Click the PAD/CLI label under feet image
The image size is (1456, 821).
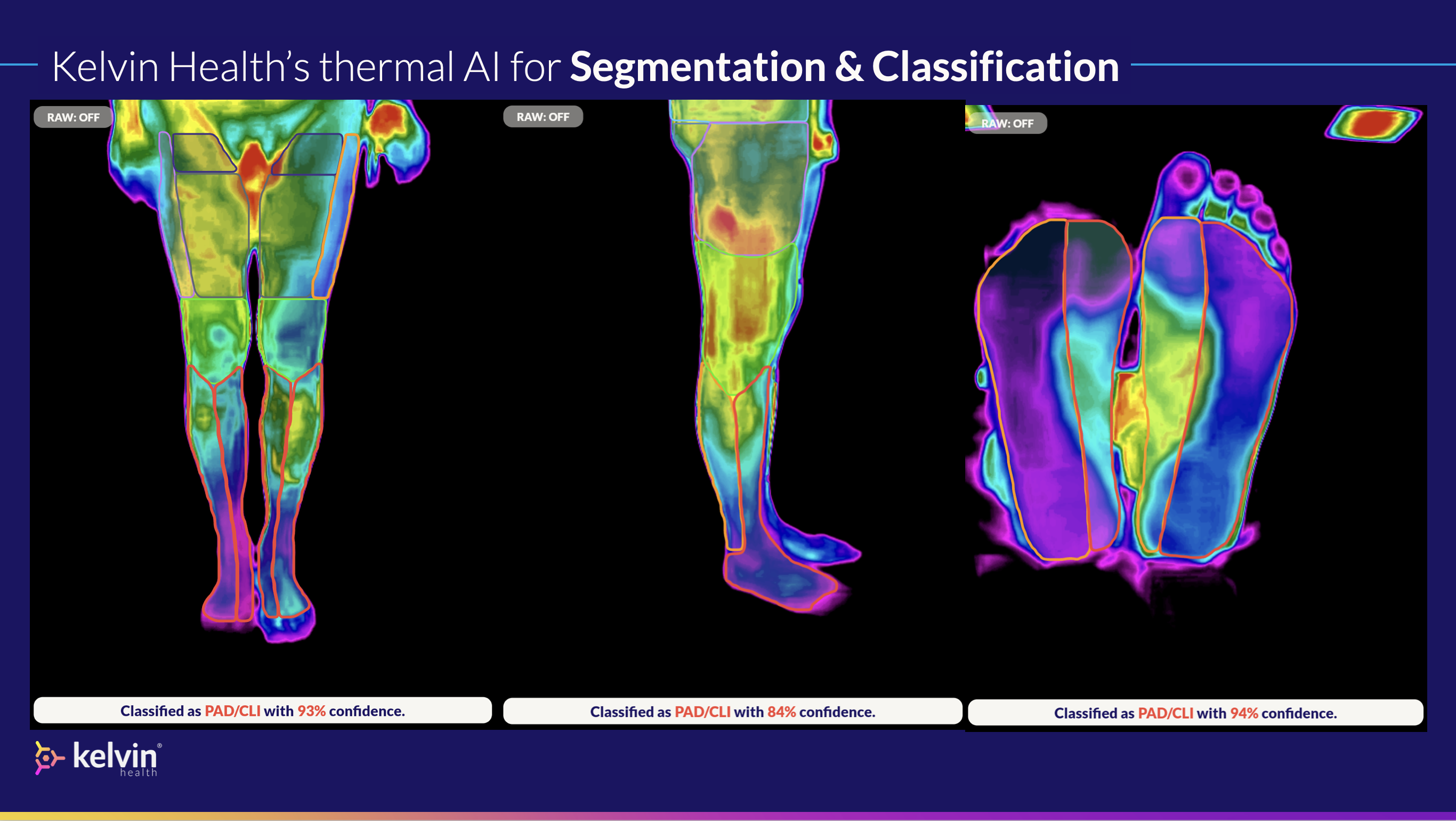pyautogui.click(x=1165, y=713)
